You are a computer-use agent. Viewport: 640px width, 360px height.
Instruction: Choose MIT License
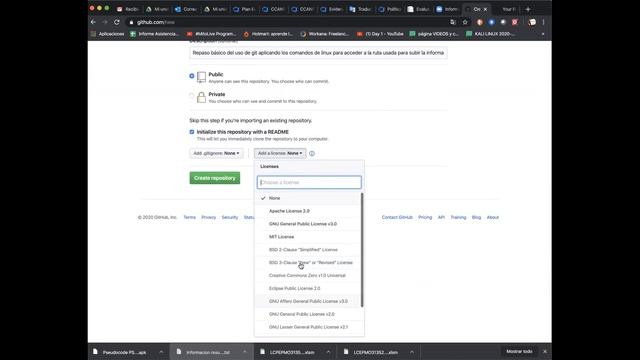[x=308, y=237]
